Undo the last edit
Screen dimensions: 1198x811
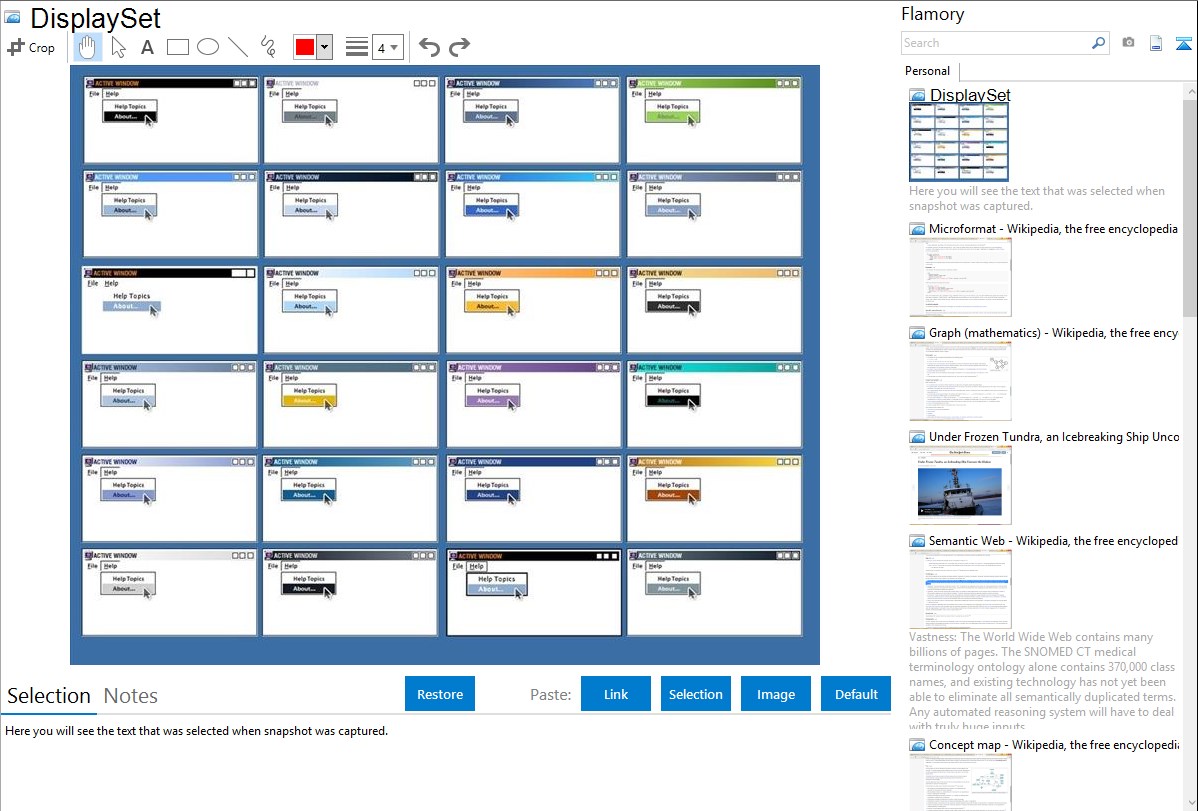click(x=429, y=47)
